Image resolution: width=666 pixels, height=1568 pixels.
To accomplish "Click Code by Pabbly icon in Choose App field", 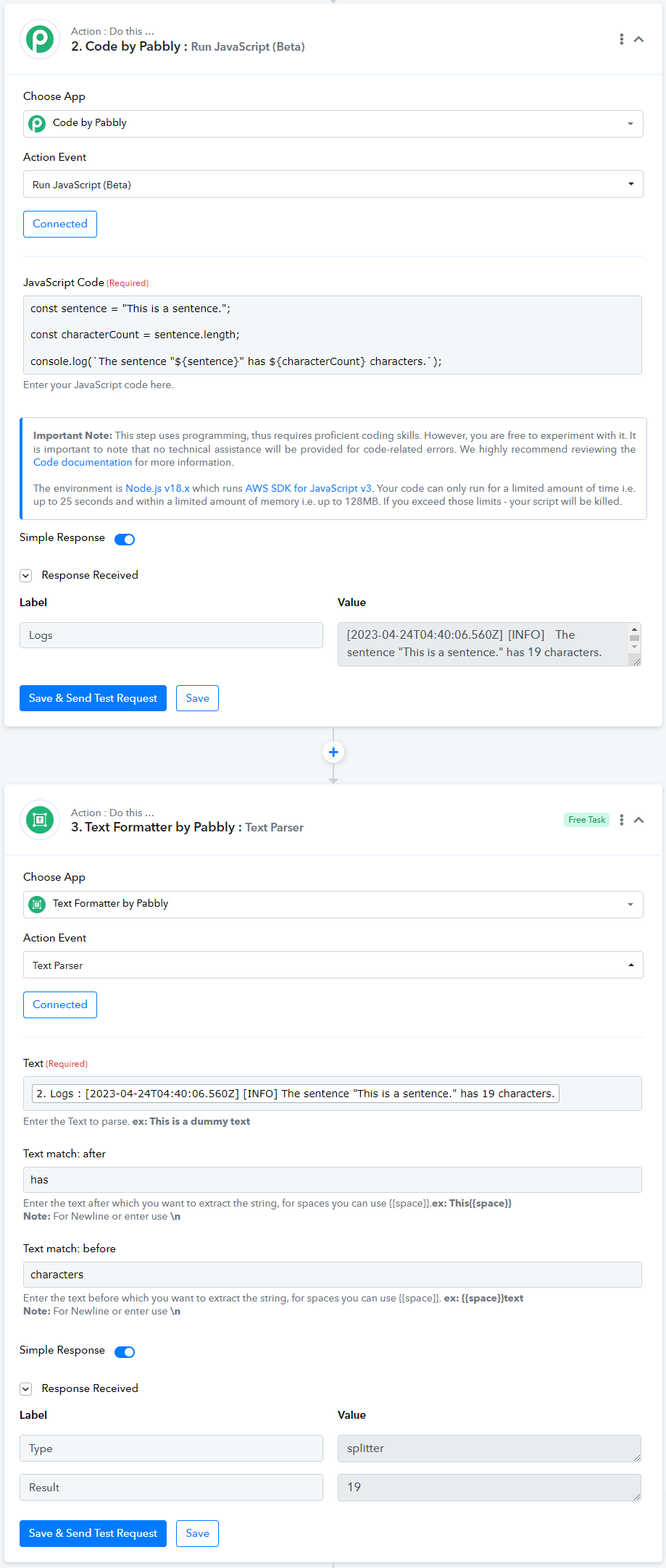I will pos(37,124).
